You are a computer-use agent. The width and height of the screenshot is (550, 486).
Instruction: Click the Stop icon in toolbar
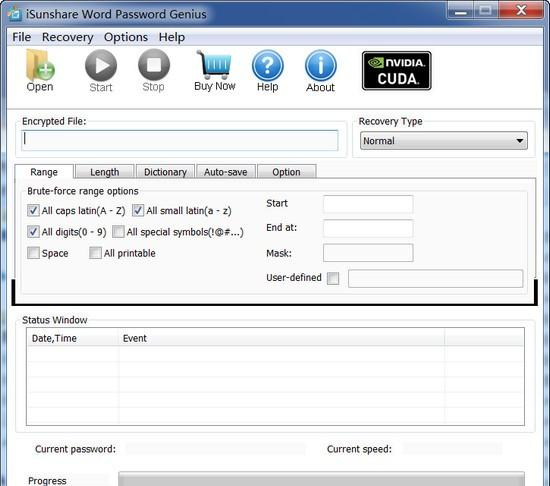(x=154, y=65)
